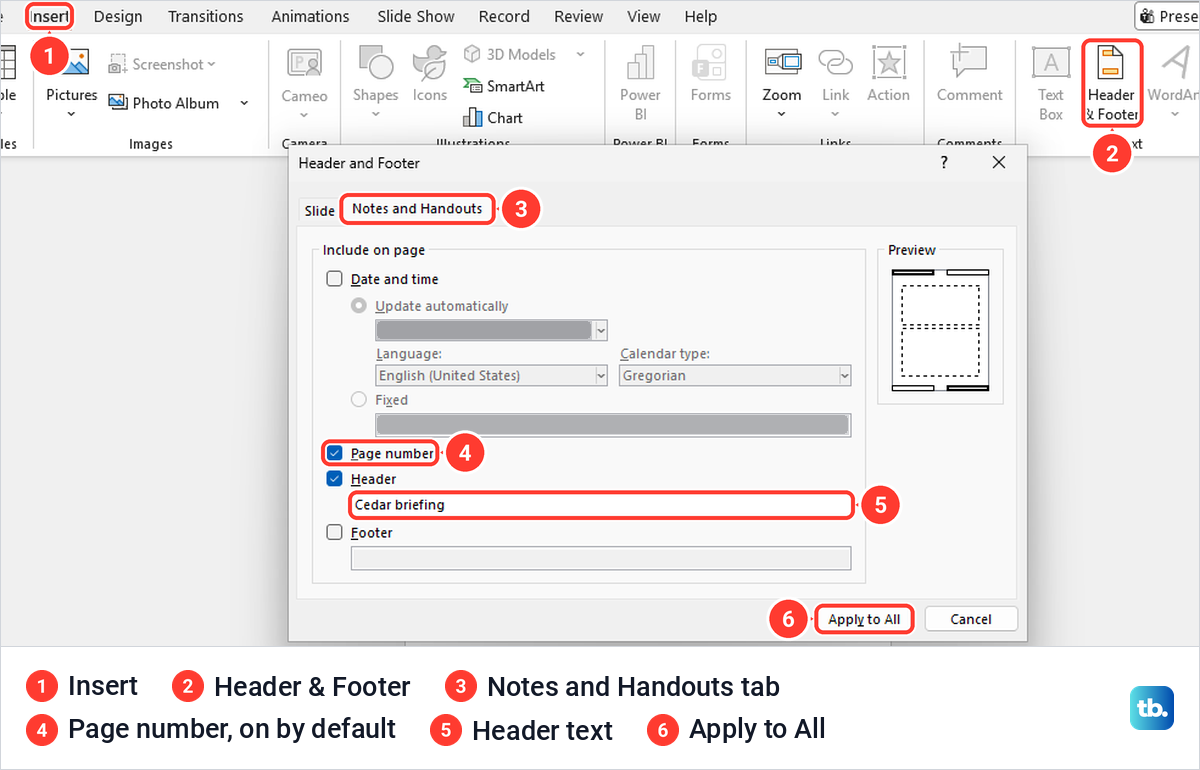Add a Comment from the ribbon

pos(969,75)
